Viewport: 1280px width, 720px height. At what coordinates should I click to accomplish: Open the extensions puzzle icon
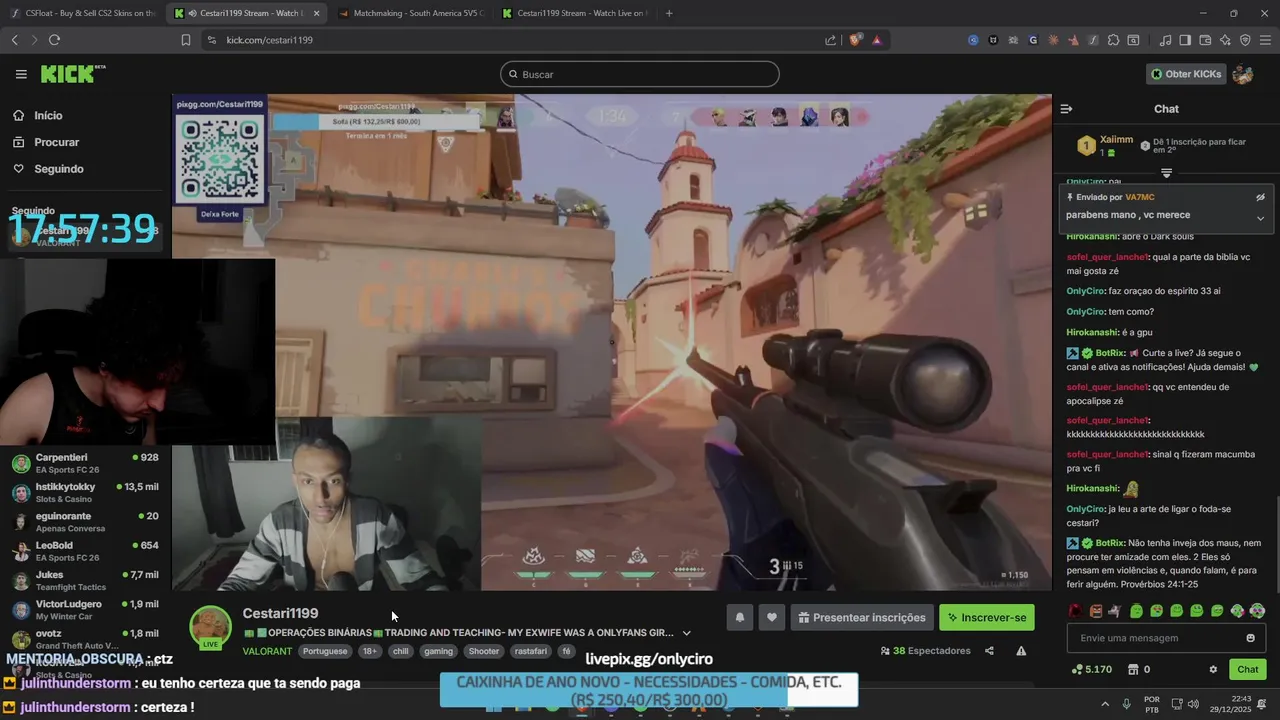[1113, 40]
